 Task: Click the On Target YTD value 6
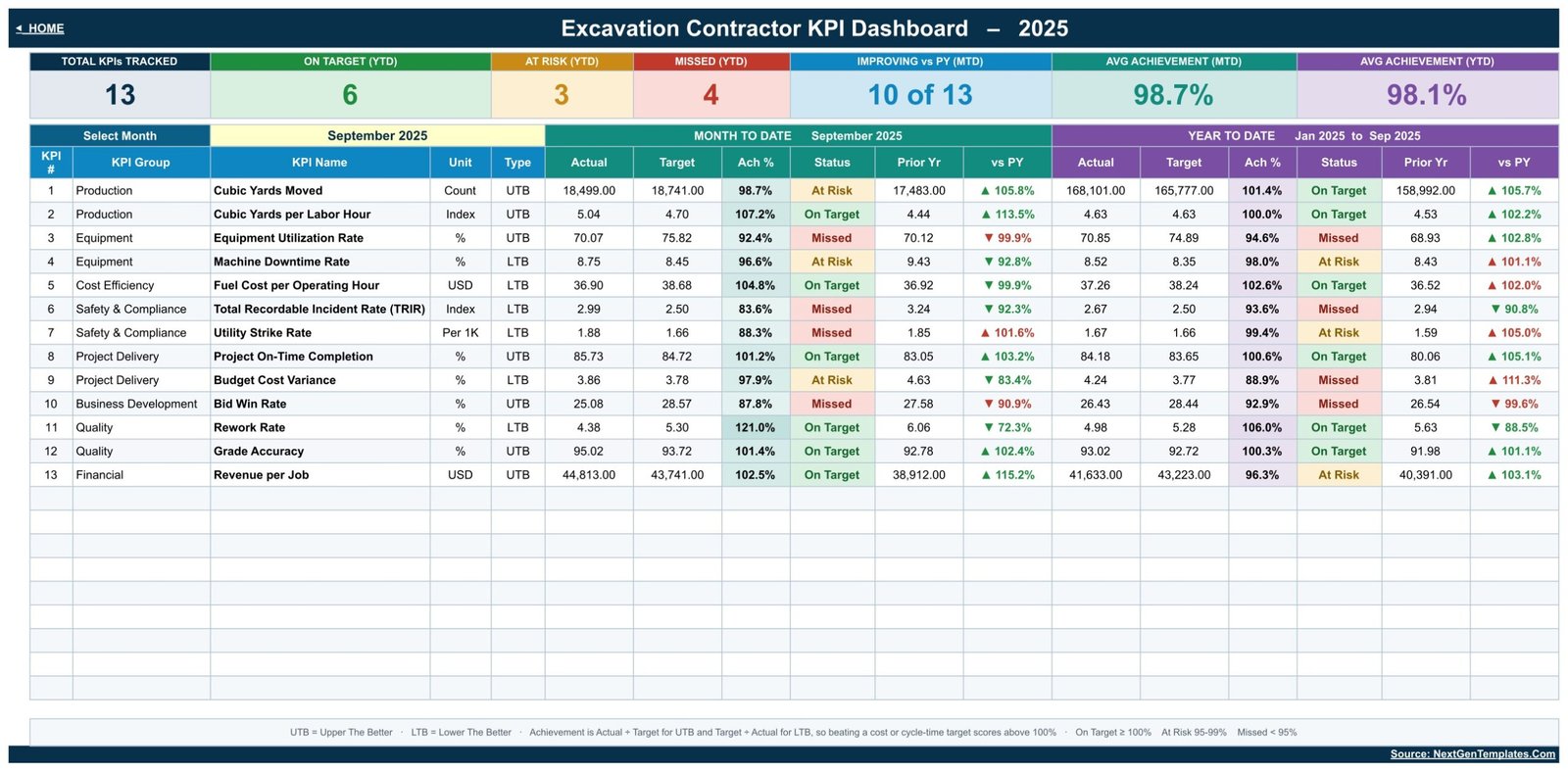pos(350,95)
